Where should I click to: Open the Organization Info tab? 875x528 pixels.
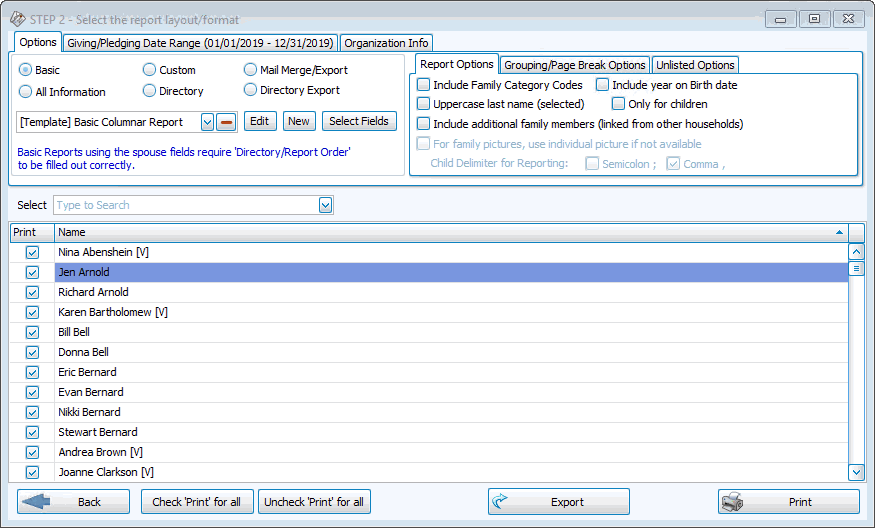pos(386,43)
